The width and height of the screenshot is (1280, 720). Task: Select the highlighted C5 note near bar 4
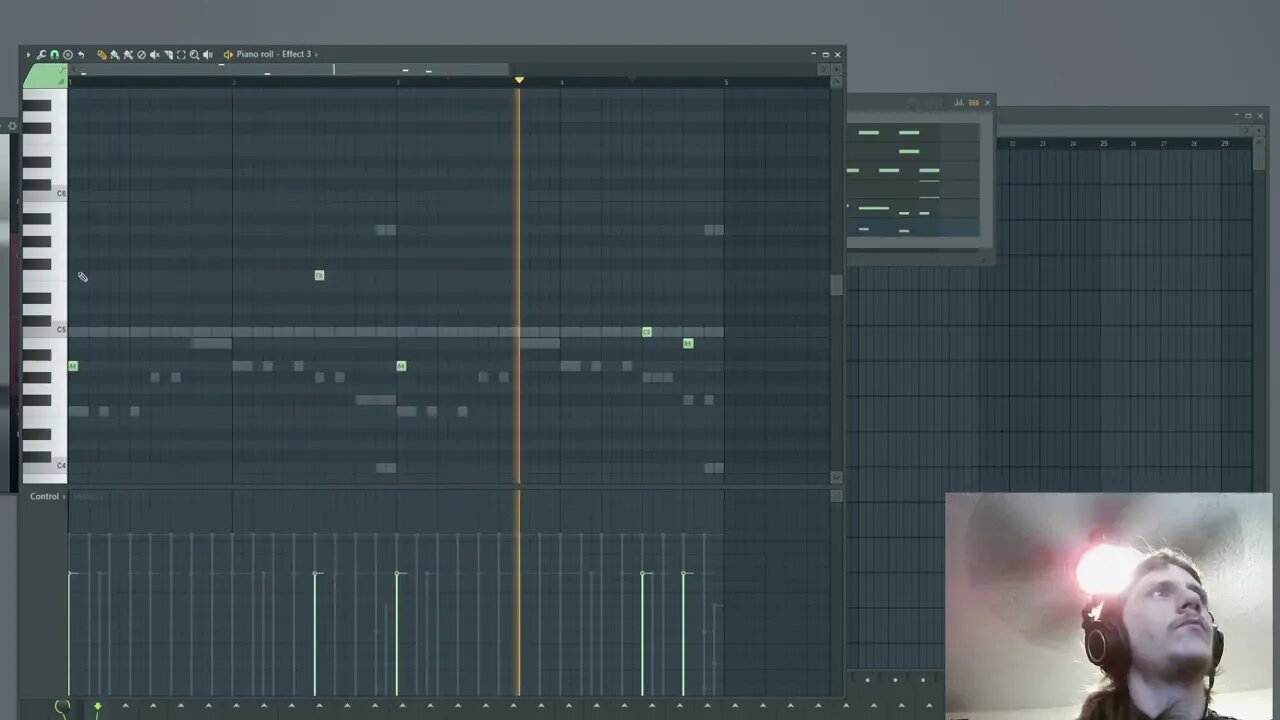coord(647,332)
